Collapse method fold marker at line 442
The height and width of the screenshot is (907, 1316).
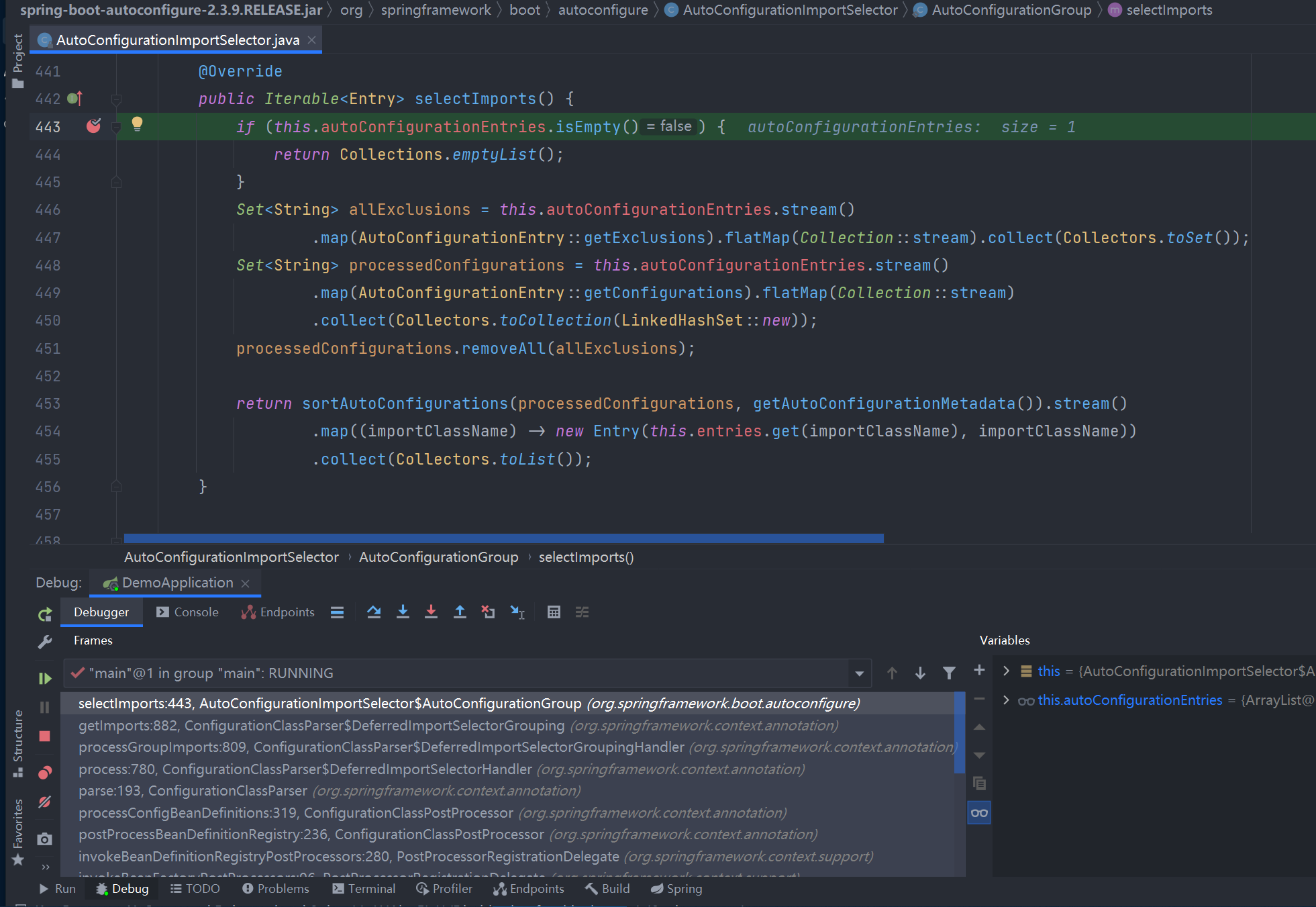point(116,99)
